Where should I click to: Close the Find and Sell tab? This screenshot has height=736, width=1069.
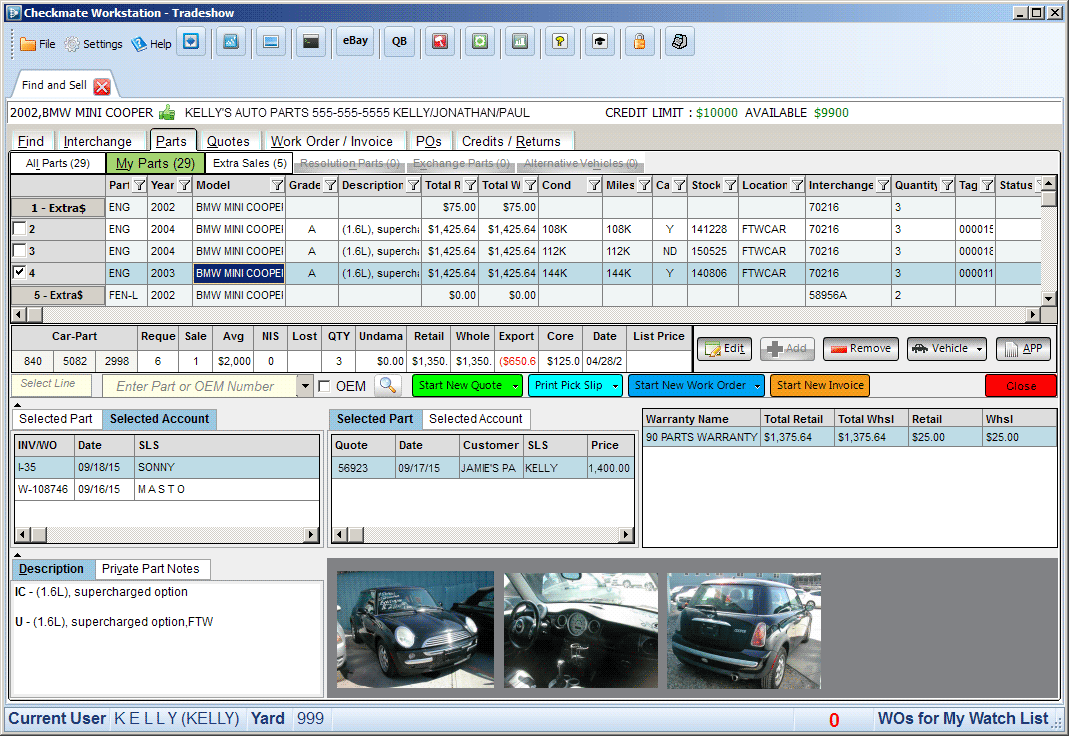(x=102, y=87)
